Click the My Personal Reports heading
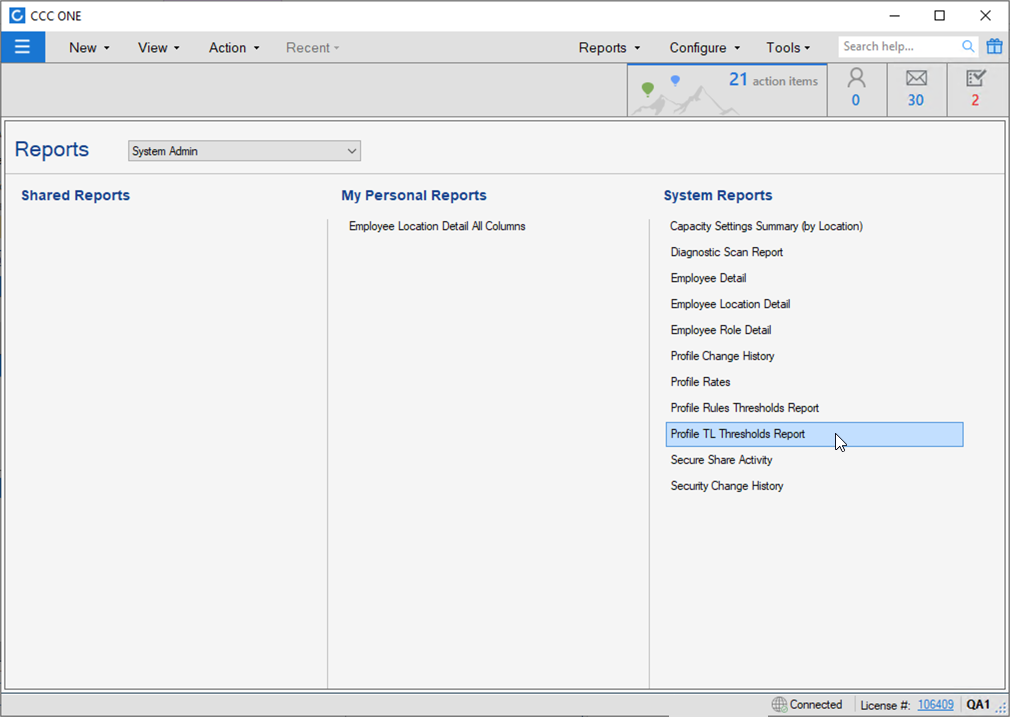The image size is (1010, 717). point(414,195)
